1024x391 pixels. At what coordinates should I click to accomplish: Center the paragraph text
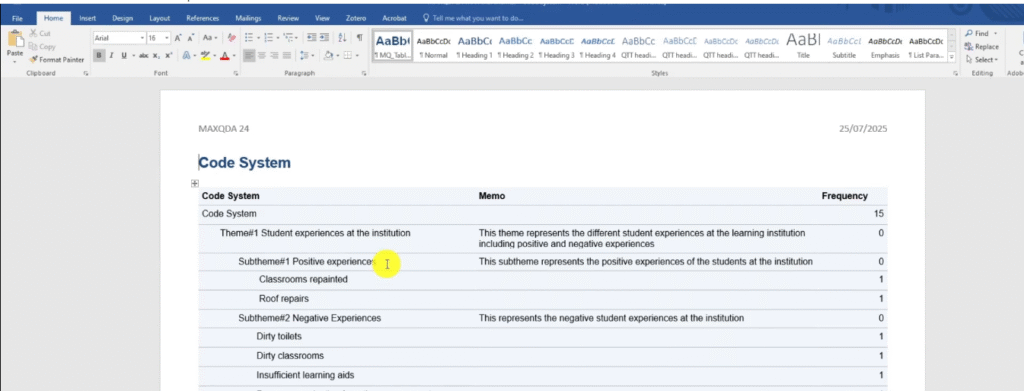coord(262,55)
